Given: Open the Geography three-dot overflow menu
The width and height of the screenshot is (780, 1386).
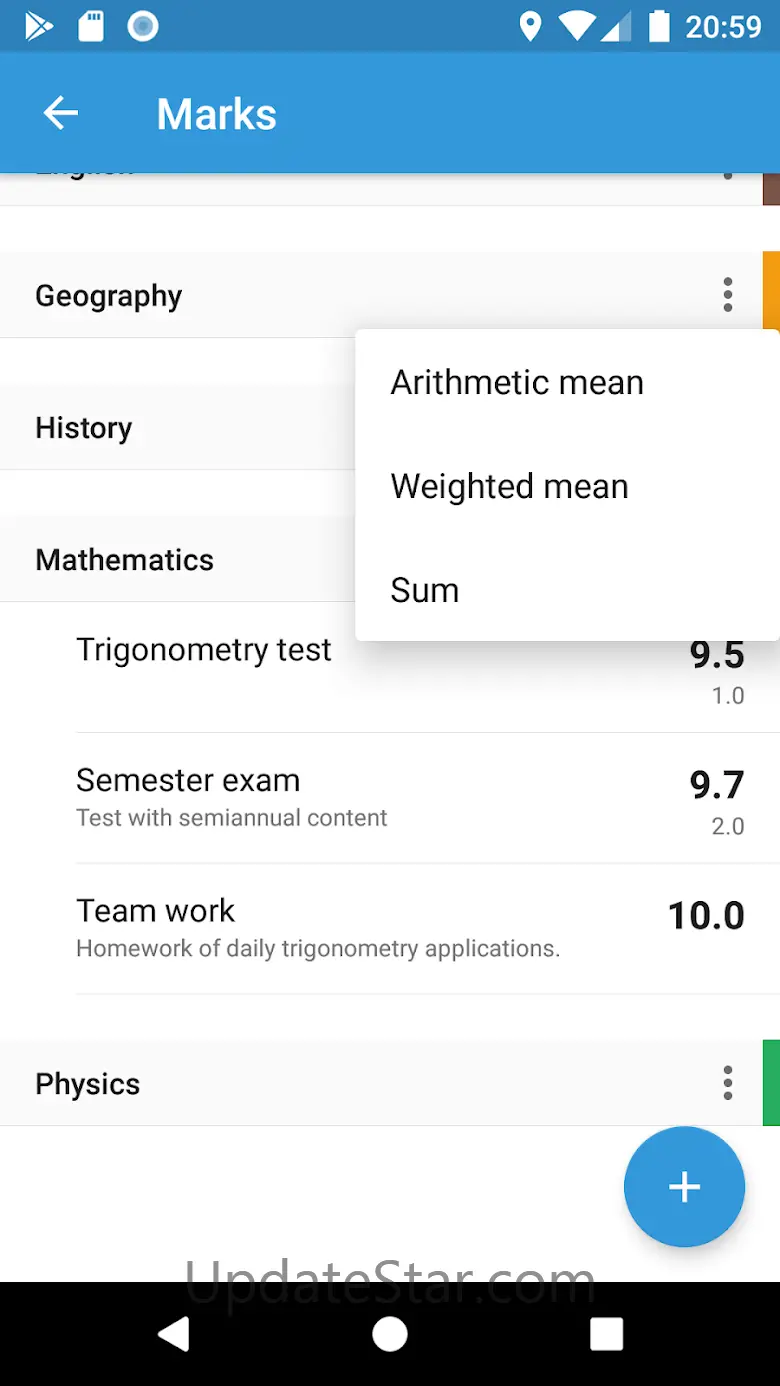Looking at the screenshot, I should (x=728, y=295).
